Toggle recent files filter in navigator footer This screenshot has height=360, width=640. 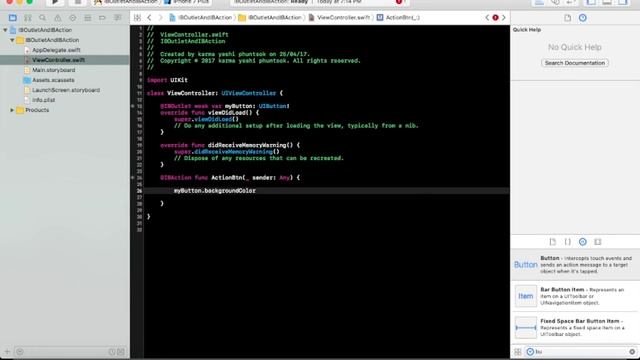point(112,351)
